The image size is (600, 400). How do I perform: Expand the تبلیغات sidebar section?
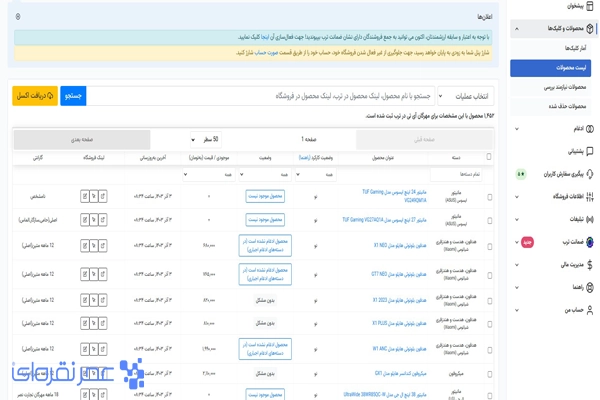[x=517, y=219]
